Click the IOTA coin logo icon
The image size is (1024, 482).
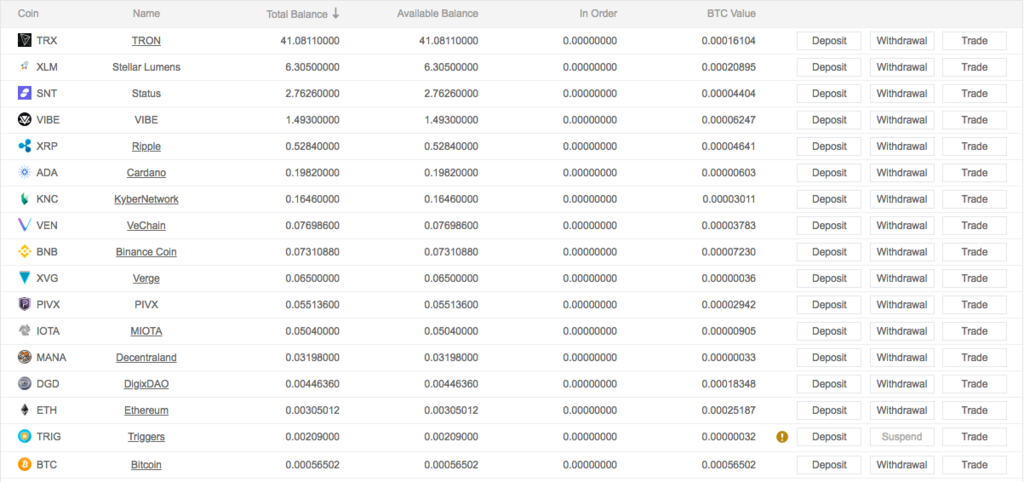click(25, 331)
